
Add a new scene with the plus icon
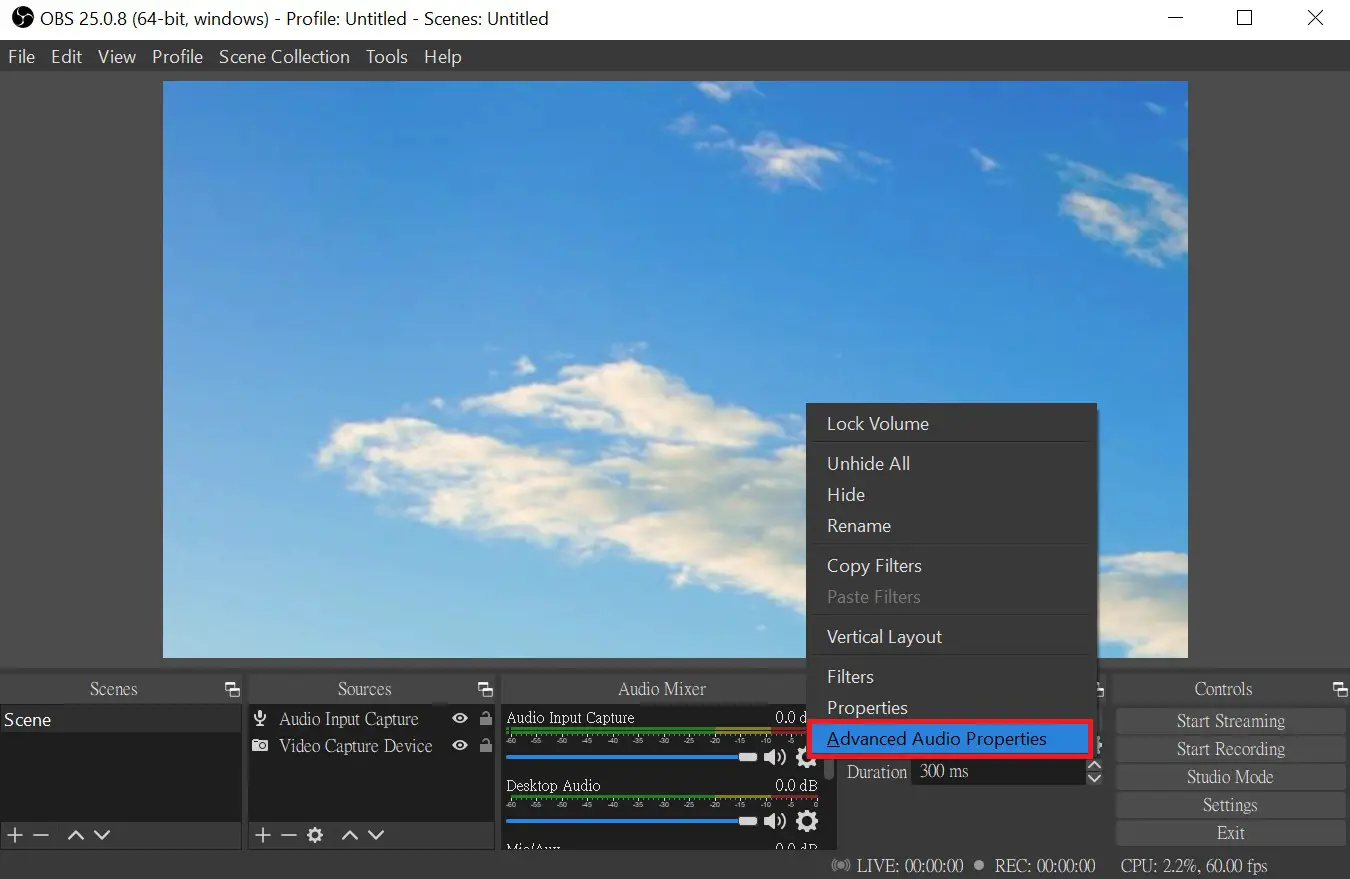point(14,835)
